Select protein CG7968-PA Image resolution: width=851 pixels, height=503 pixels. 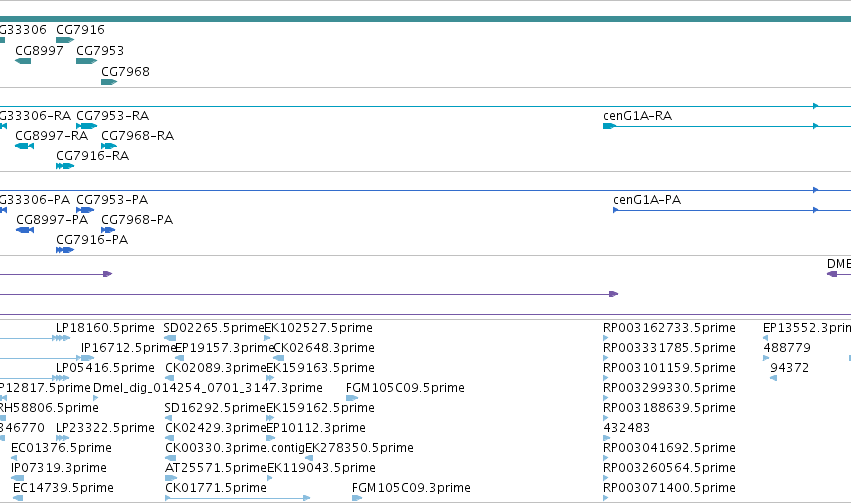(137, 220)
